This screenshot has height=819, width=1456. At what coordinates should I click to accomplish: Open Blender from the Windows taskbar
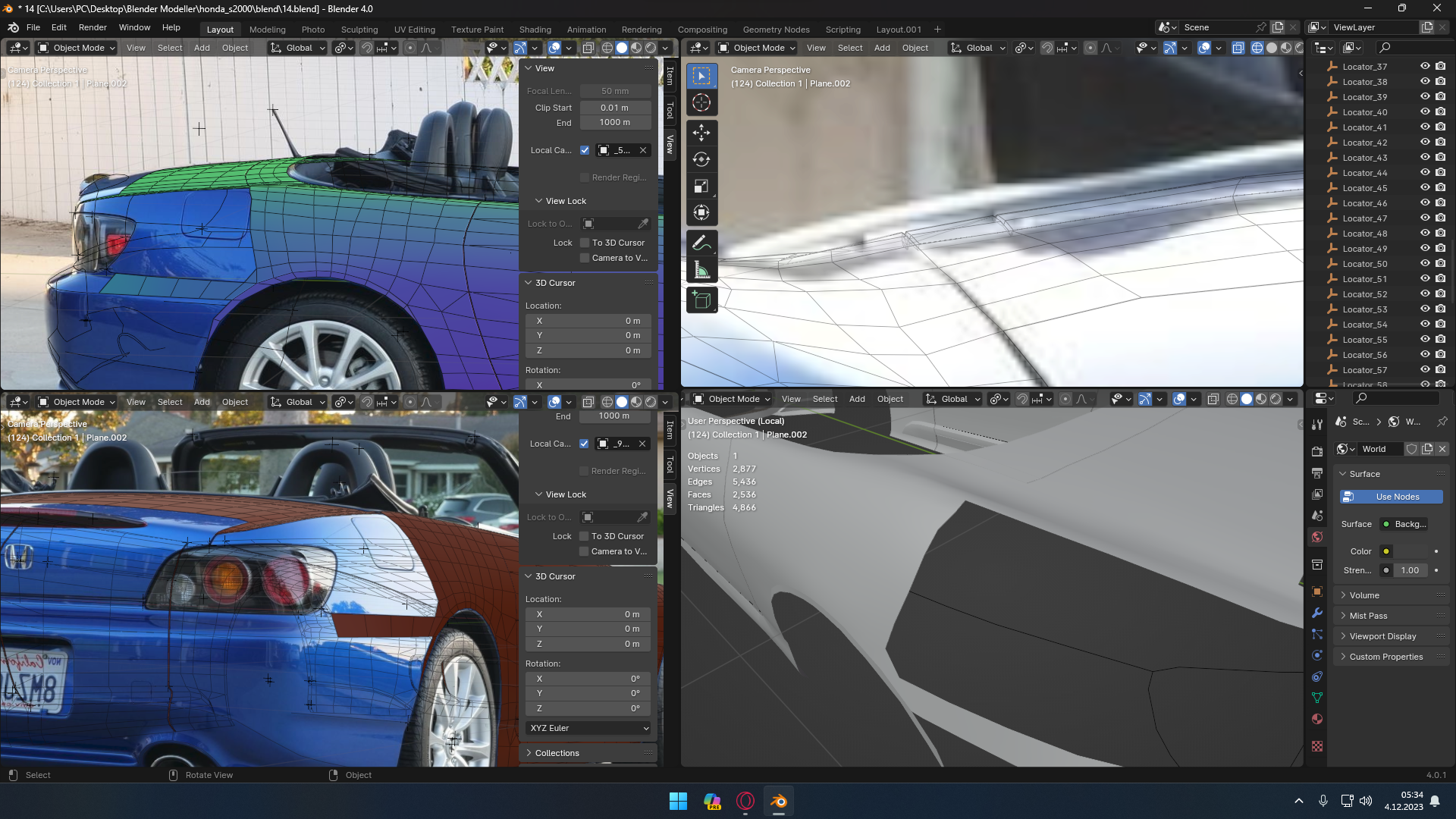(x=779, y=801)
